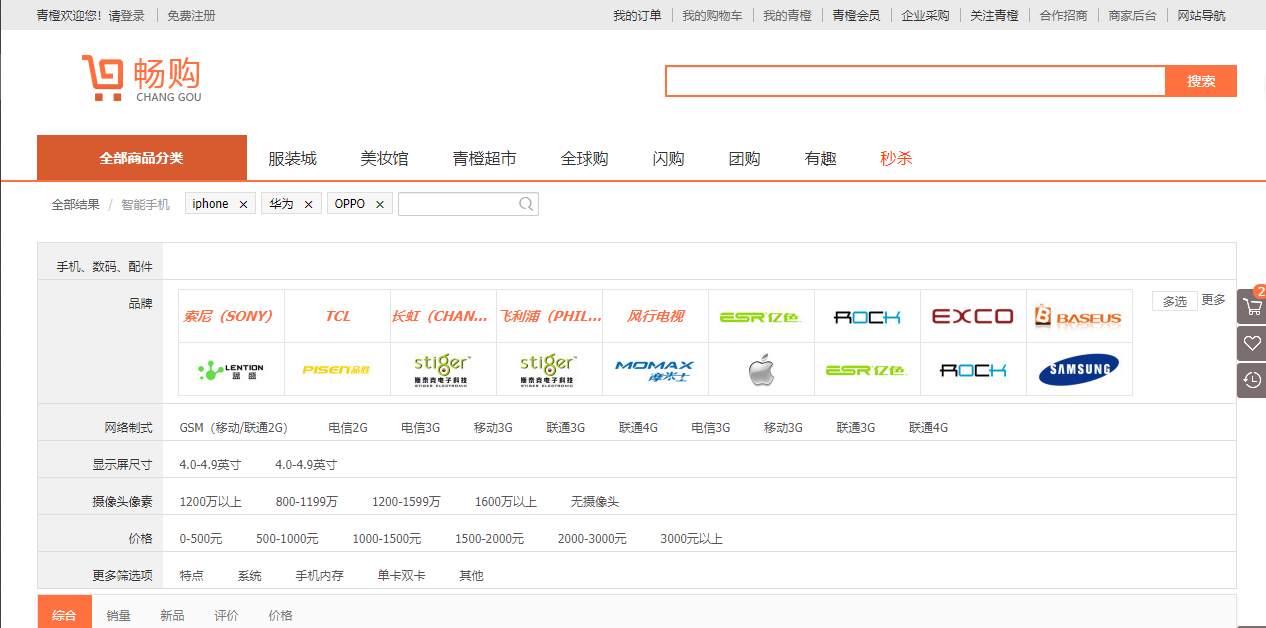Select the SAMSUNG brand logo

coord(1079,370)
